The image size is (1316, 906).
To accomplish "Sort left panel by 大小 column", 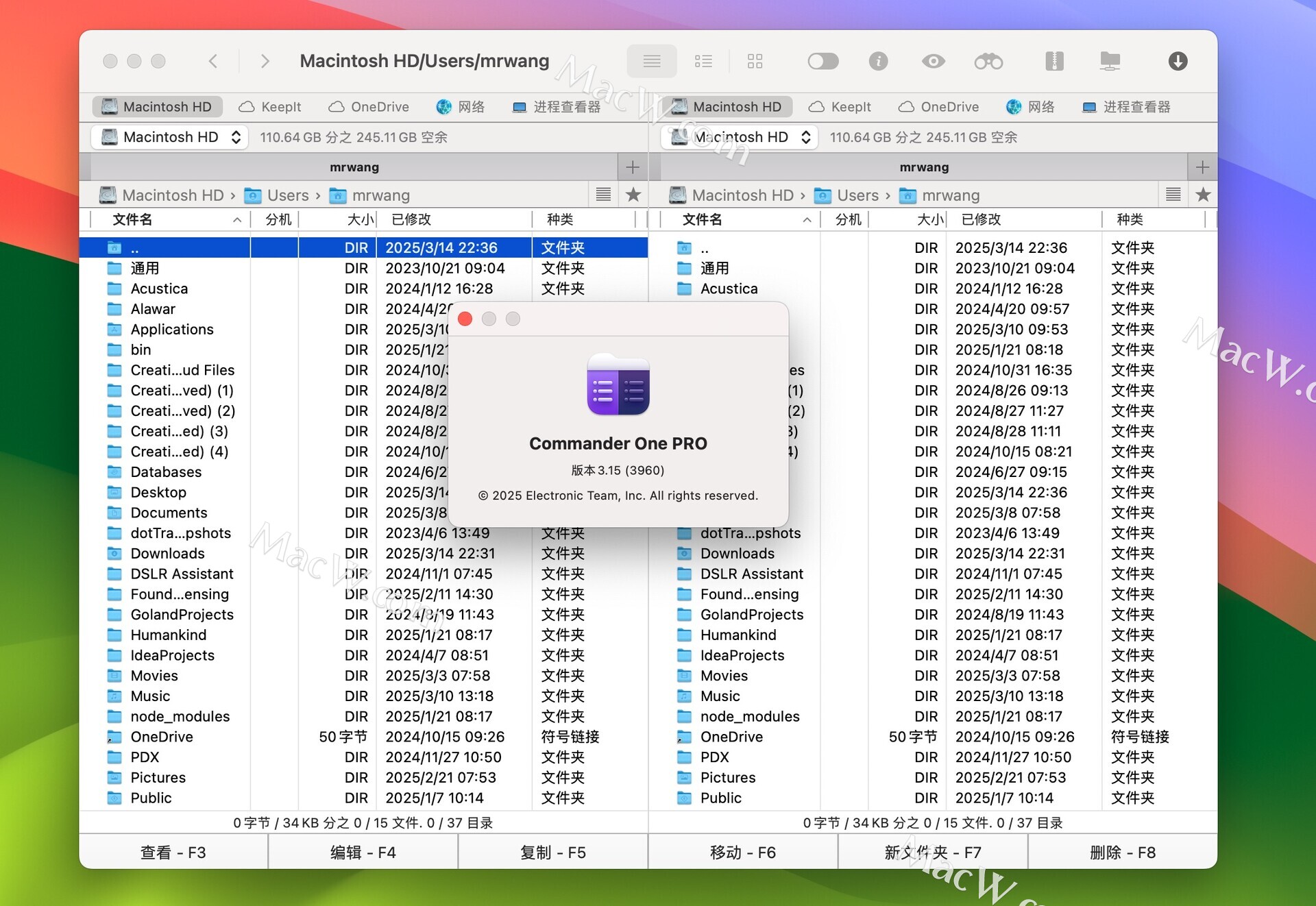I will click(339, 219).
